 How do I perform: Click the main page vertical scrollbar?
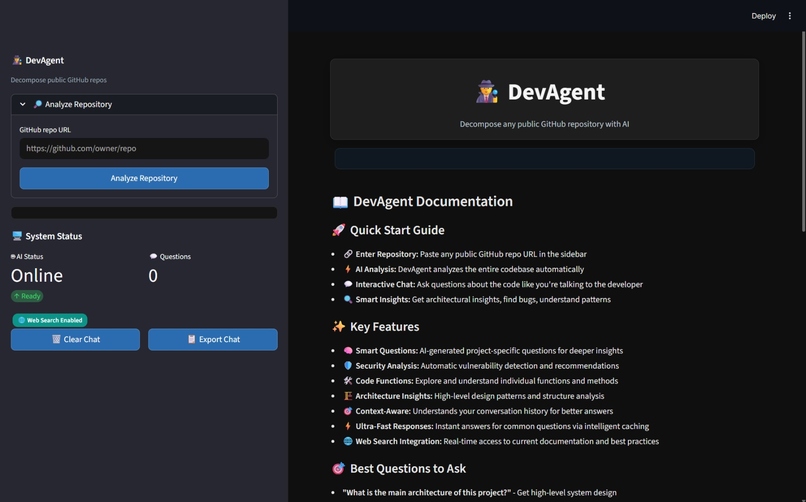pos(803,131)
